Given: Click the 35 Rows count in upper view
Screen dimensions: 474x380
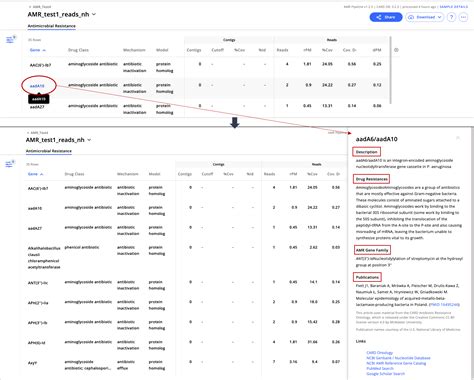Looking at the screenshot, I should click(x=34, y=40).
